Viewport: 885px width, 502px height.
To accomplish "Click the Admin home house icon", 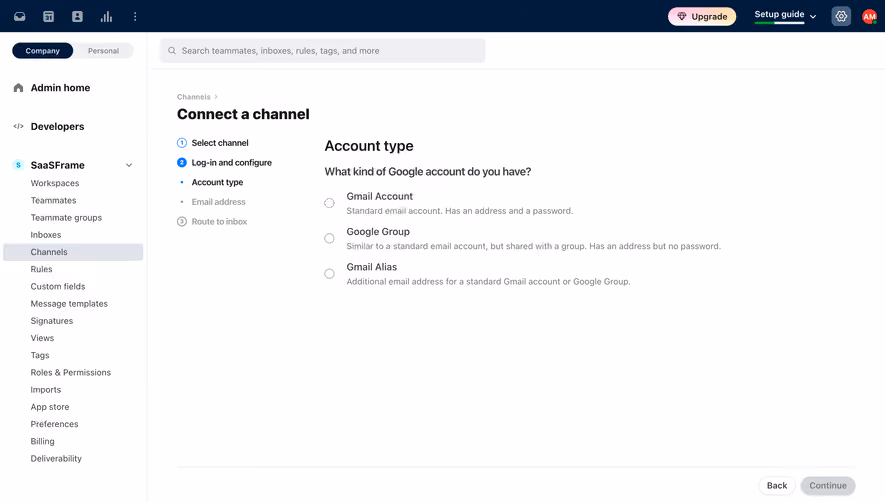I will click(x=19, y=88).
